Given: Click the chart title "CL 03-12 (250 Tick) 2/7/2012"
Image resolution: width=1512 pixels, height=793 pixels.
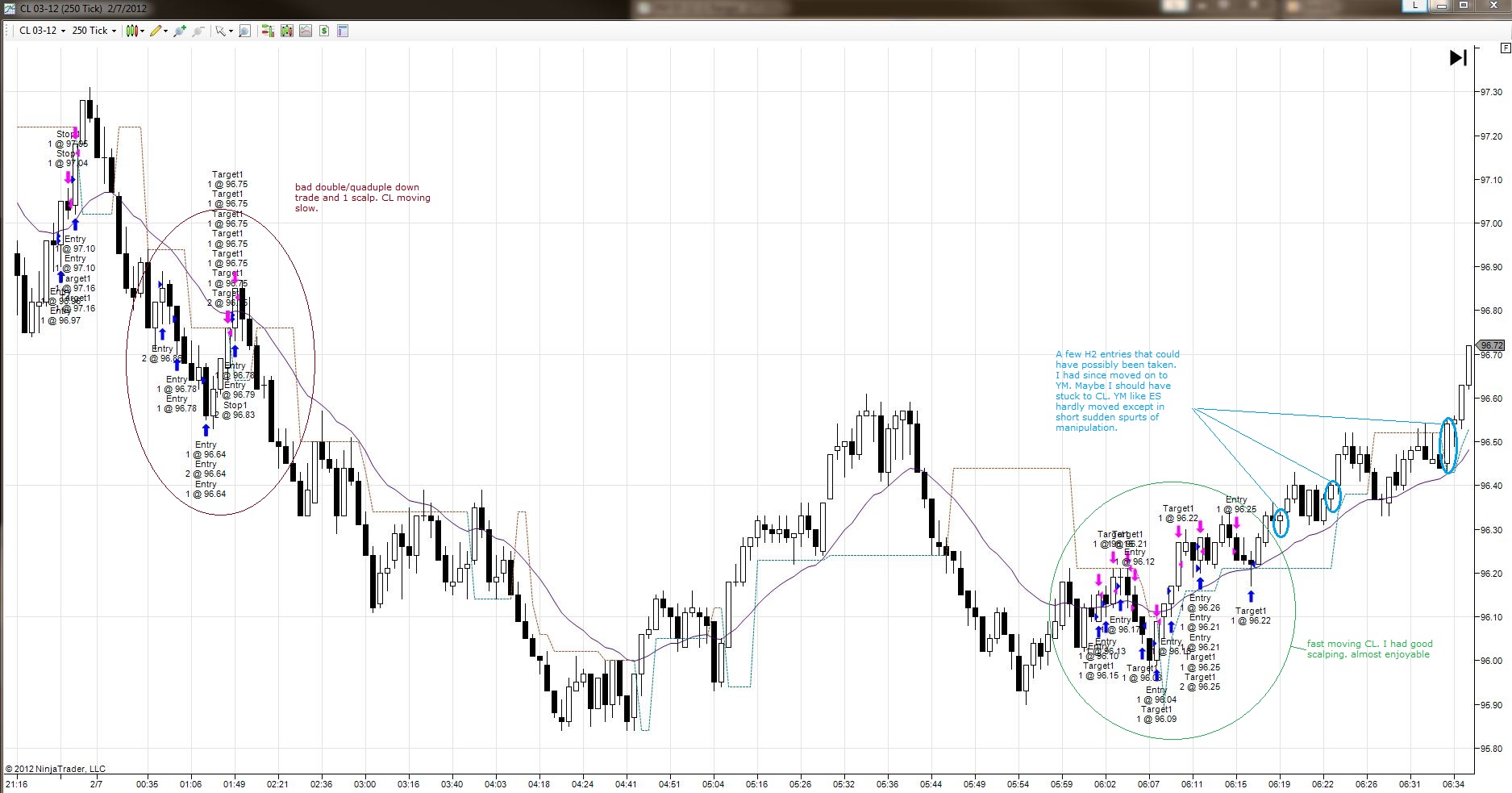Looking at the screenshot, I should click(x=83, y=8).
